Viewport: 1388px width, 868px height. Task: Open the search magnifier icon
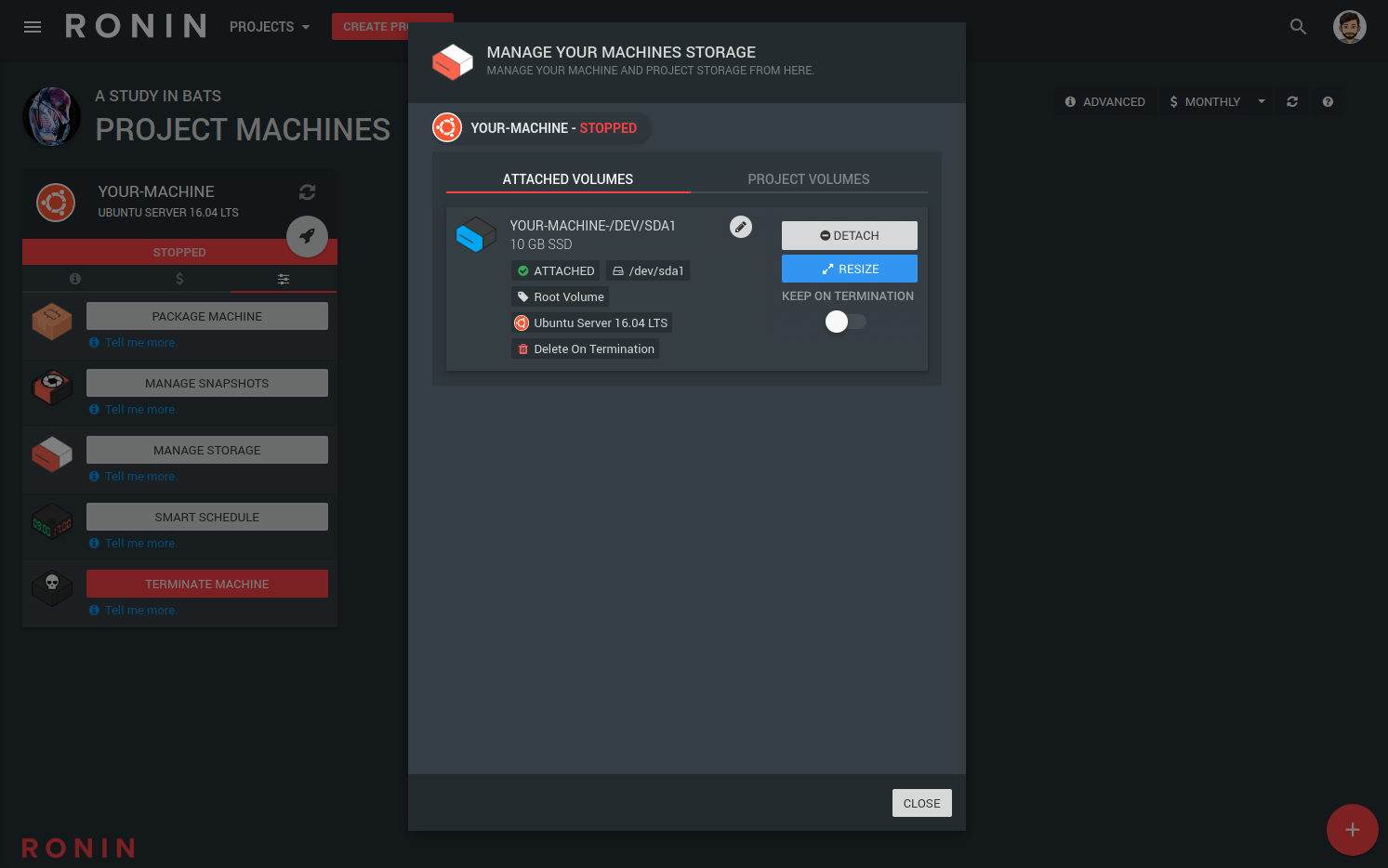pyautogui.click(x=1299, y=27)
